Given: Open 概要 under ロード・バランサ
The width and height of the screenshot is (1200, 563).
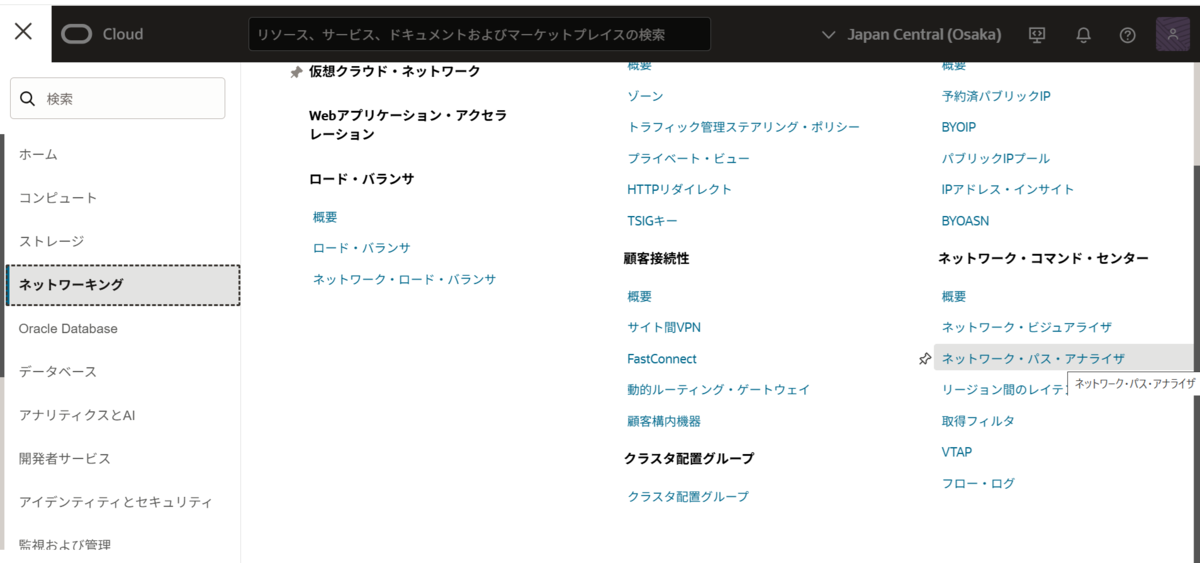Looking at the screenshot, I should [325, 217].
